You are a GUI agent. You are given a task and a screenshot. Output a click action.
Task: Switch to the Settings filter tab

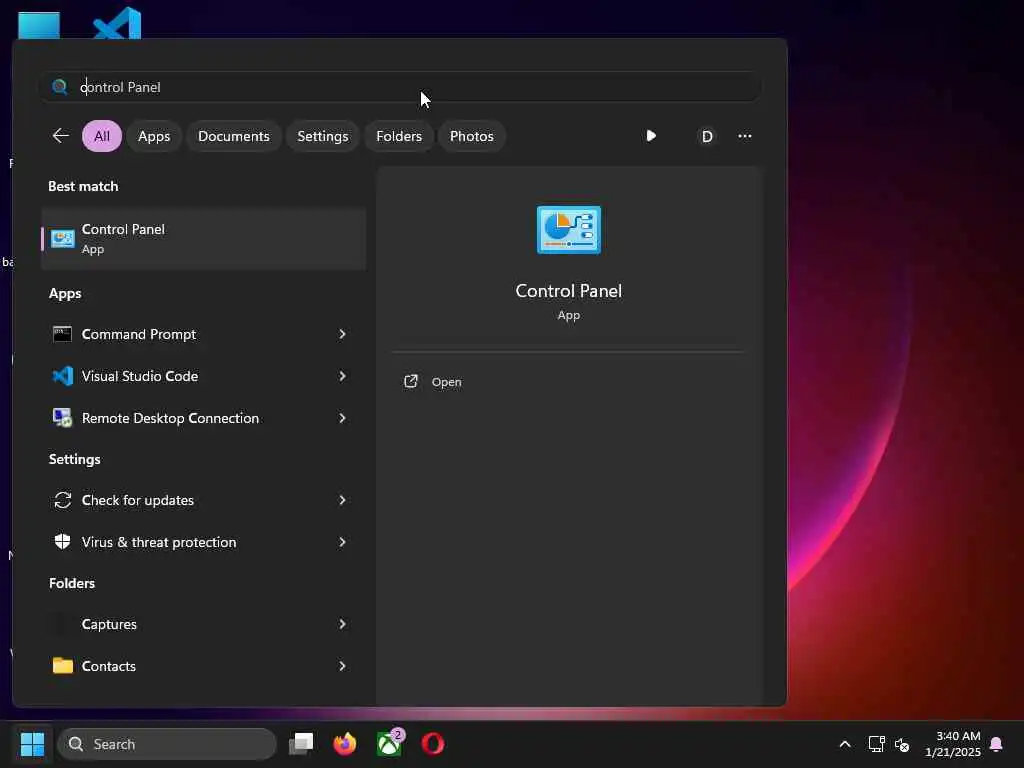pos(323,136)
